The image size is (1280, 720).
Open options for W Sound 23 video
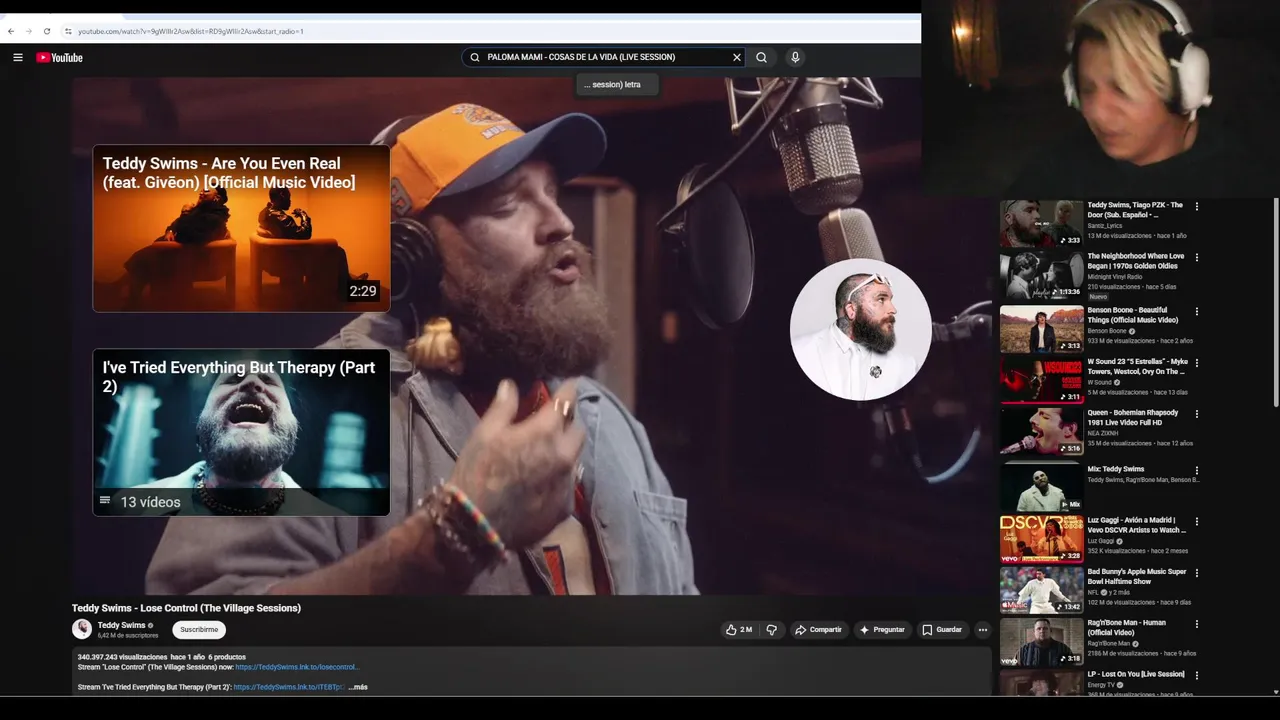(1197, 363)
